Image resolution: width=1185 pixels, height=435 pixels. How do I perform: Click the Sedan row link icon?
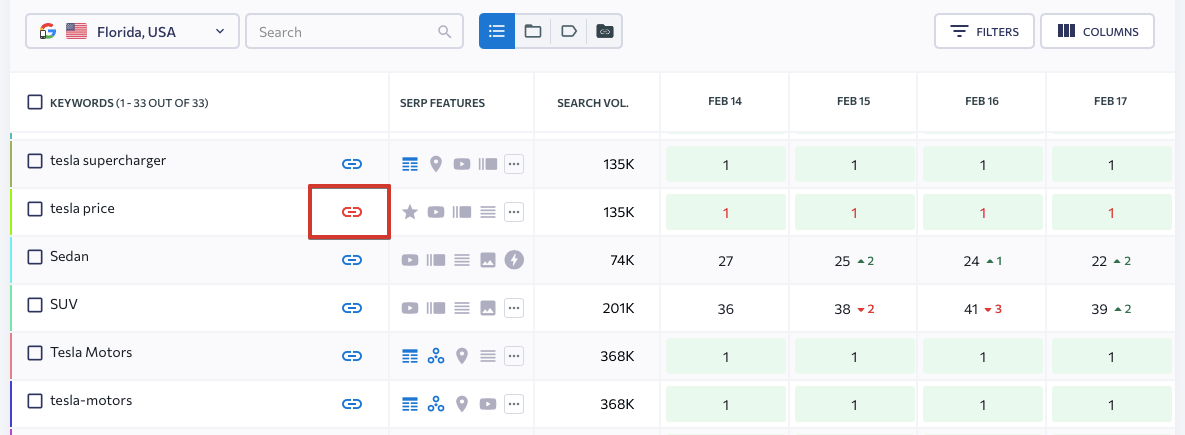point(352,260)
